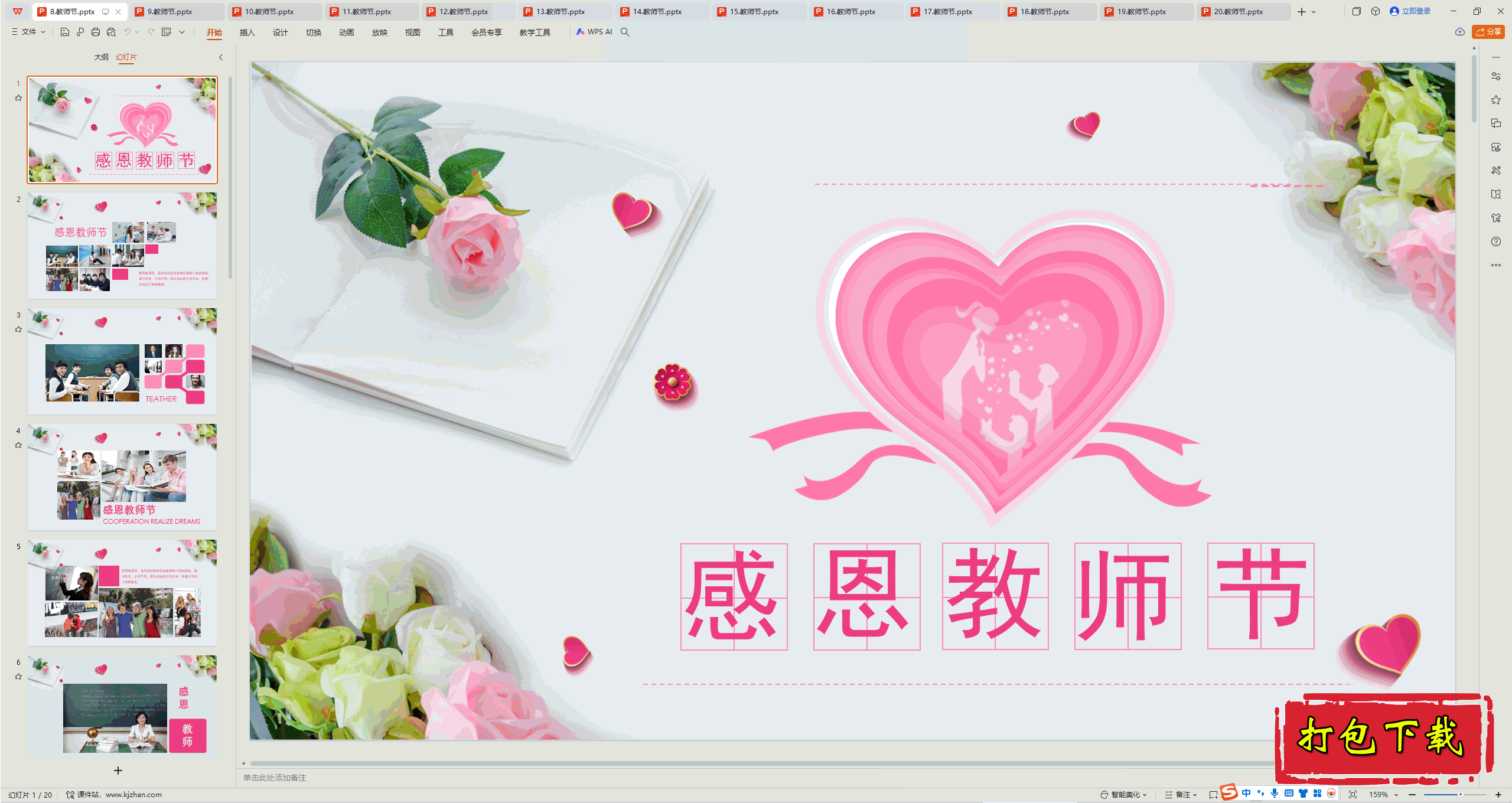
Task: Open the 备注 notes dropdown in status bar
Action: (x=1181, y=795)
